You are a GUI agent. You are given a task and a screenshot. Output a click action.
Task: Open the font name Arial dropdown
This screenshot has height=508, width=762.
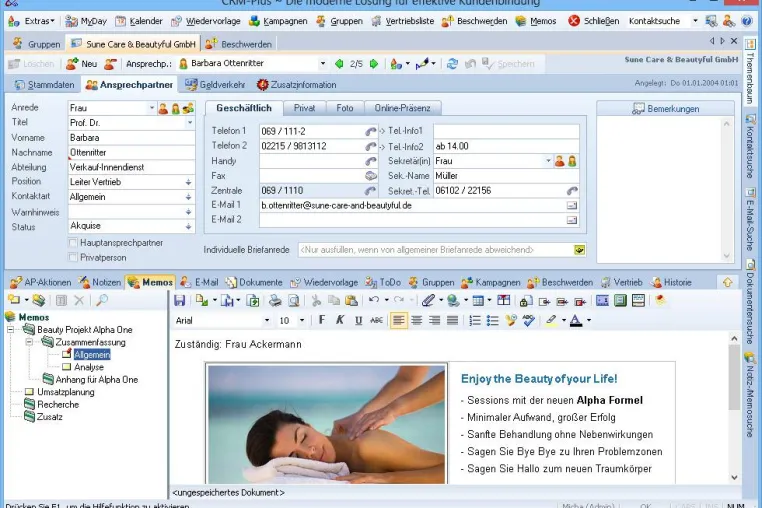click(x=266, y=320)
